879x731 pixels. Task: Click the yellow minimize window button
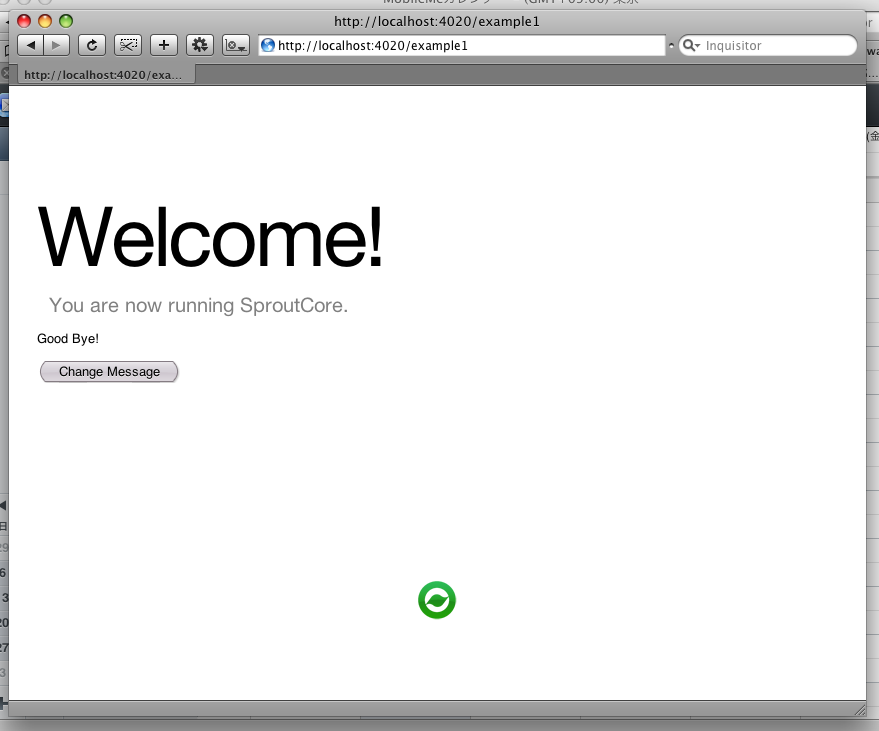coord(45,21)
